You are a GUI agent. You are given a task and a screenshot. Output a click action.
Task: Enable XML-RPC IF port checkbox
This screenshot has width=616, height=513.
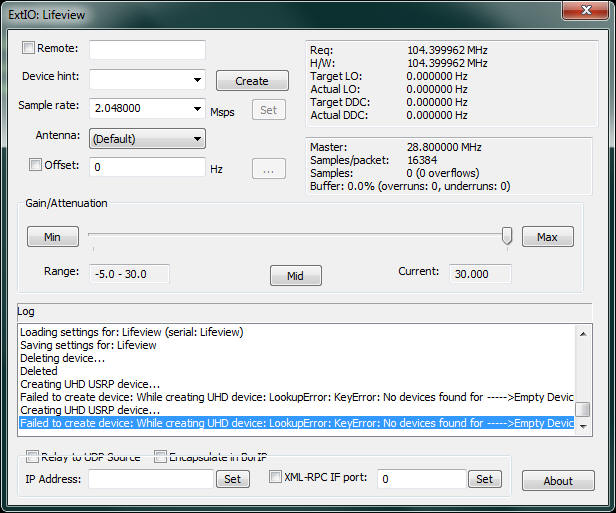tap(275, 477)
